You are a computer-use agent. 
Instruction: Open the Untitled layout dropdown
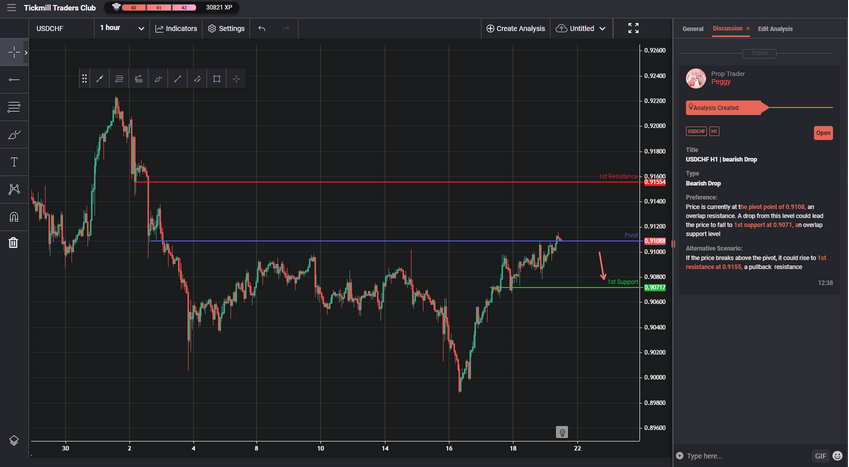pyautogui.click(x=581, y=29)
